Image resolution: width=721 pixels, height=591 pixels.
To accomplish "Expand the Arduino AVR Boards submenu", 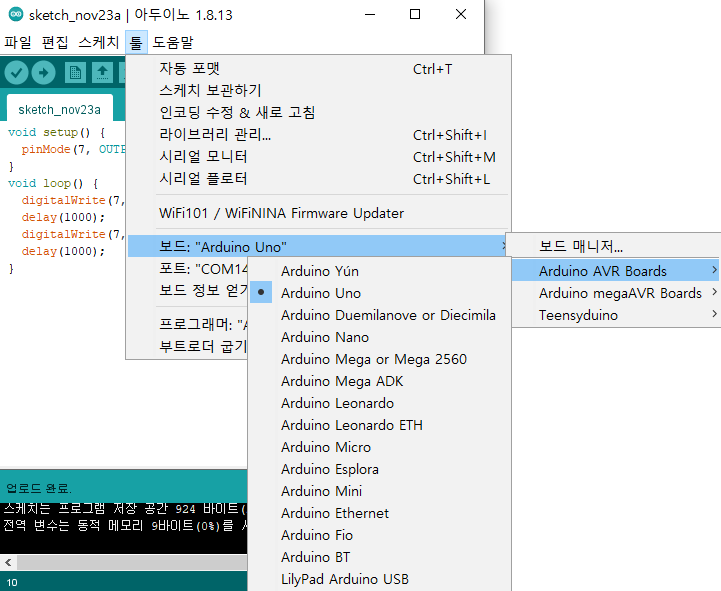I will [616, 271].
